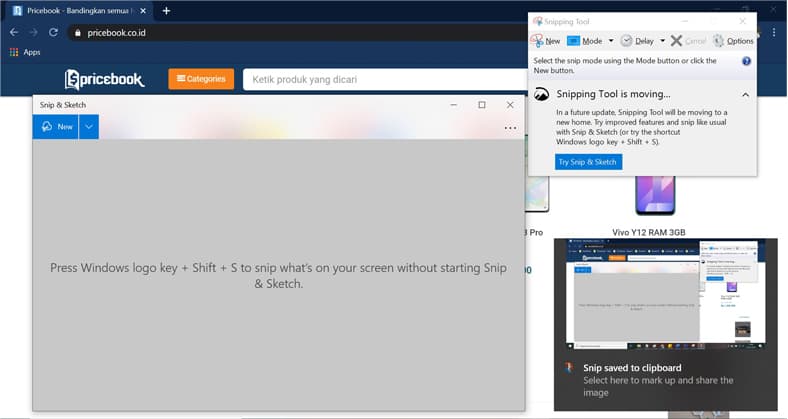The height and width of the screenshot is (419, 788).
Task: Click the pricebook site logo
Action: click(x=104, y=79)
